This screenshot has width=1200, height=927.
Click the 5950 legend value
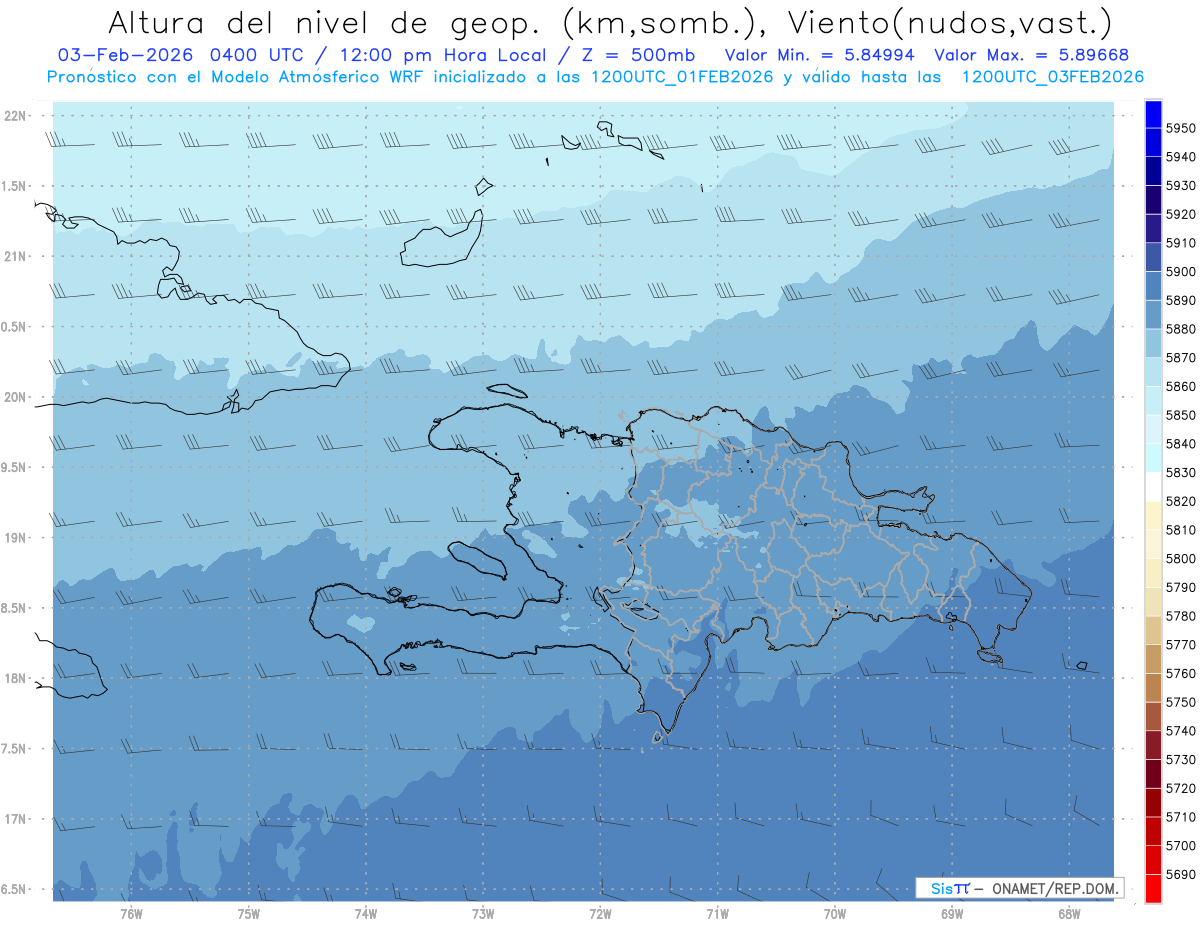coord(1181,129)
